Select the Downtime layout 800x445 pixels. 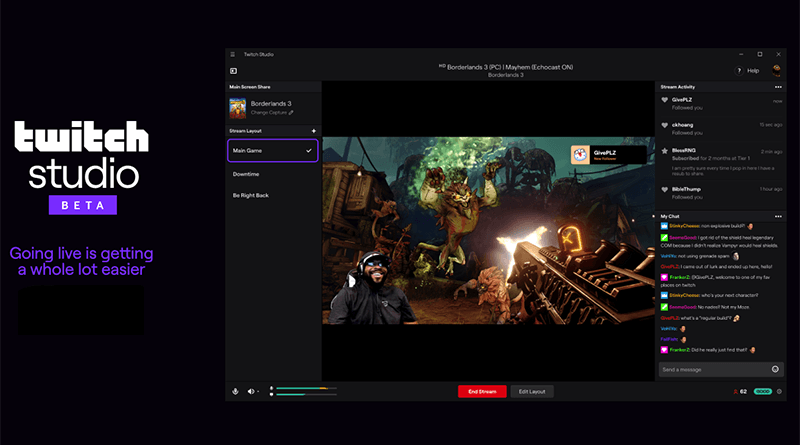click(246, 174)
